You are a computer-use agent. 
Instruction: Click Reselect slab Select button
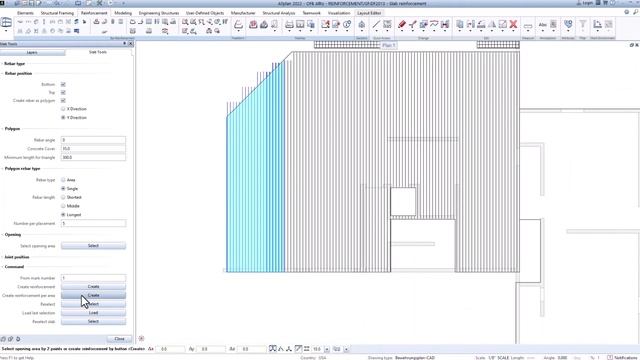93,322
